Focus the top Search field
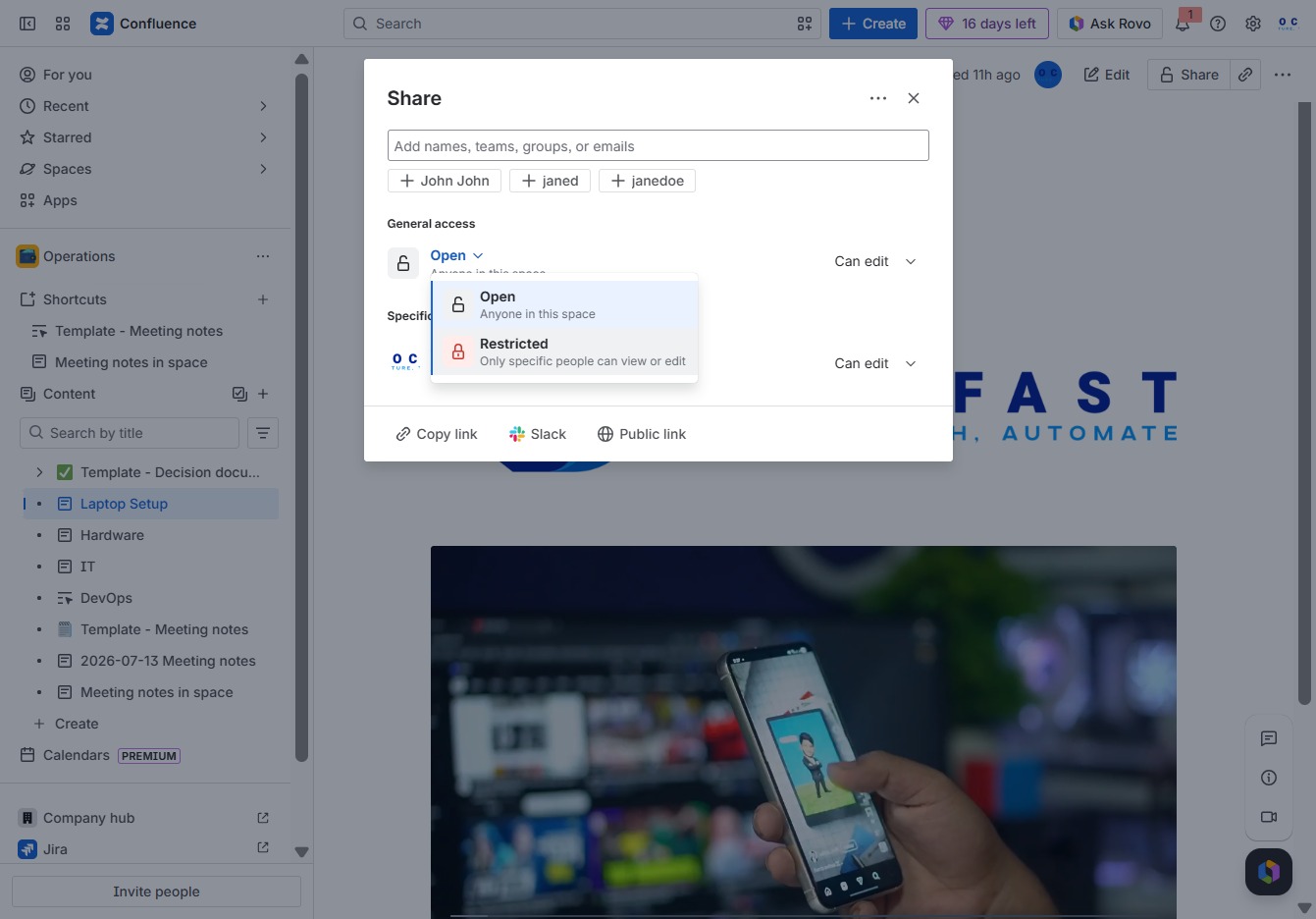The width and height of the screenshot is (1316, 919). 583,24
